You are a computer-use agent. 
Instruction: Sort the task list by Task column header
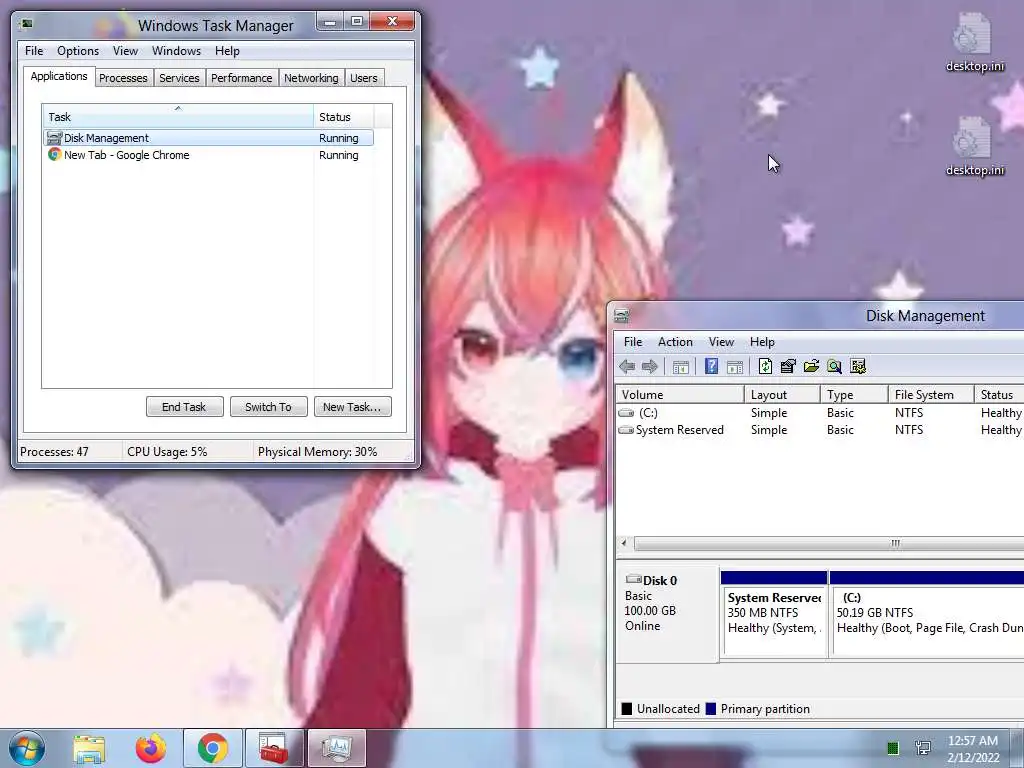tap(178, 117)
